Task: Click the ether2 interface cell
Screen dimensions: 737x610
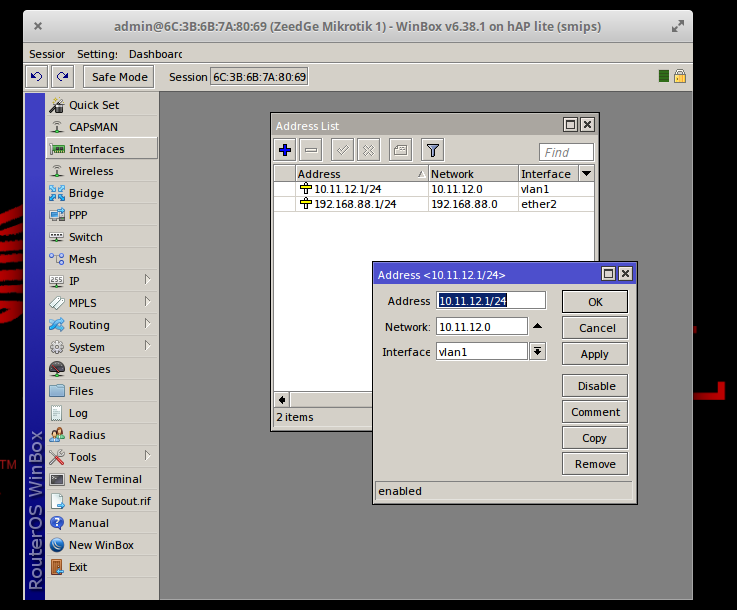Action: pyautogui.click(x=556, y=204)
